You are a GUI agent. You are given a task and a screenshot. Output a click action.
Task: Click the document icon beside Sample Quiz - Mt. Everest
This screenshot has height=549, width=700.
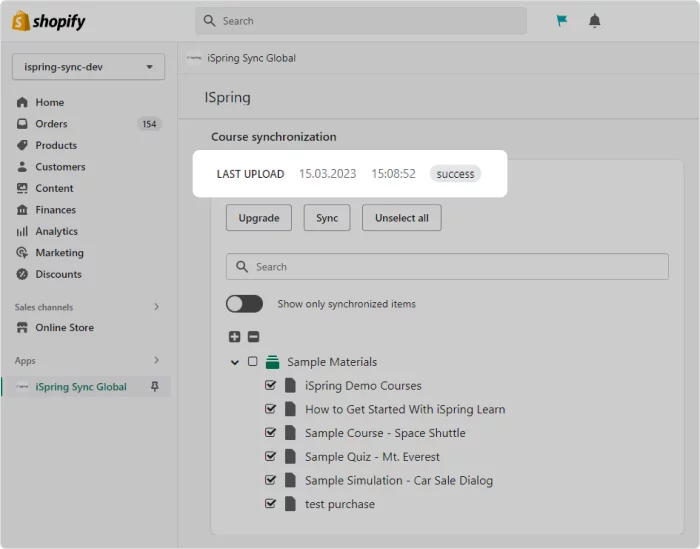(x=290, y=457)
